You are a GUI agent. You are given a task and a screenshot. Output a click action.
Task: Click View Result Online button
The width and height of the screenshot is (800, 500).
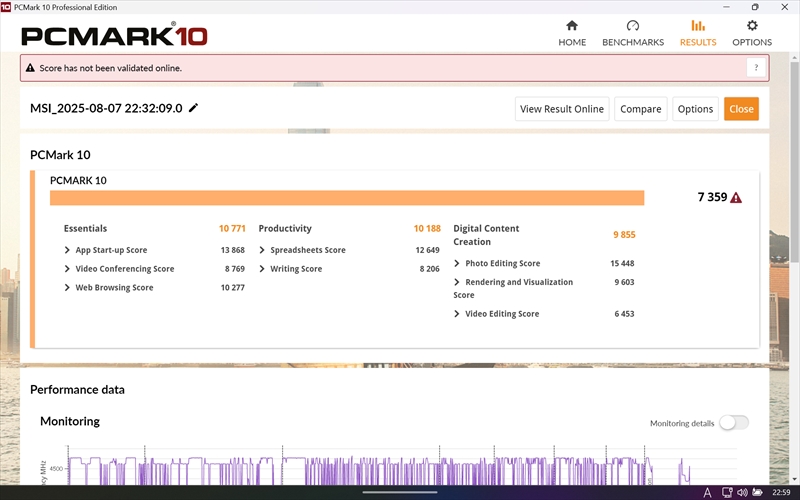point(562,109)
